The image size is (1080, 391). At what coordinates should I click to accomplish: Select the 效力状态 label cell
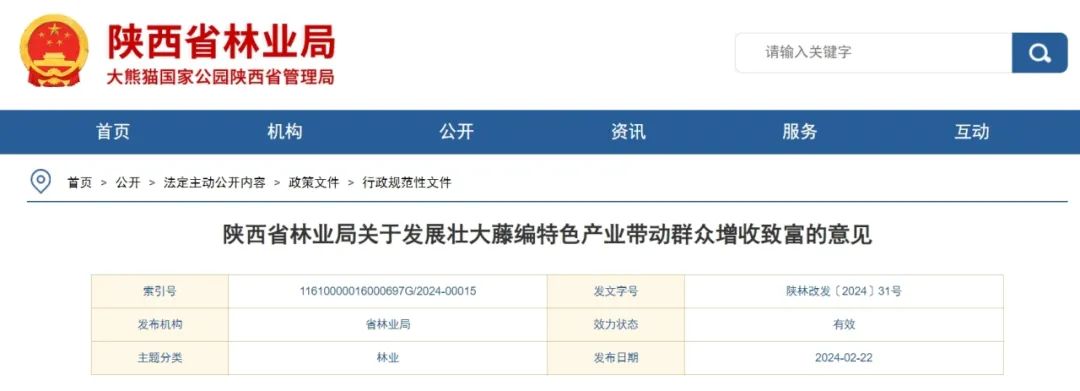[x=616, y=324]
